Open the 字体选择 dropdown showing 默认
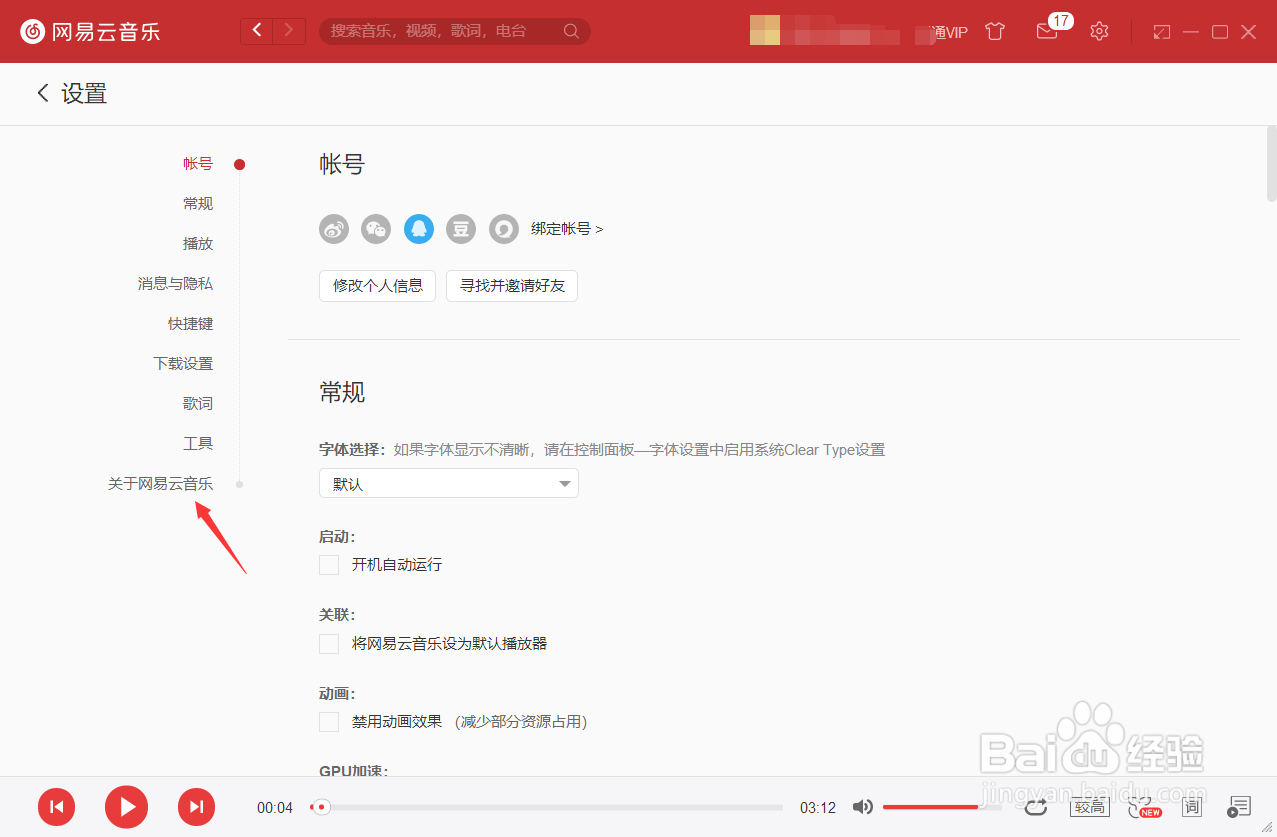The height and width of the screenshot is (837, 1277). coord(449,484)
